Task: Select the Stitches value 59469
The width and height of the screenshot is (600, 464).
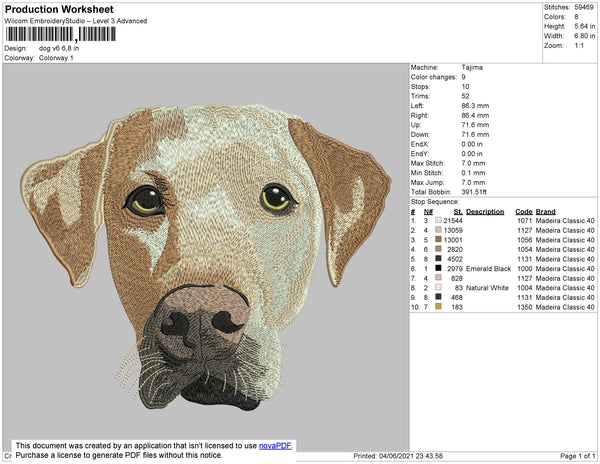Action: [x=584, y=7]
